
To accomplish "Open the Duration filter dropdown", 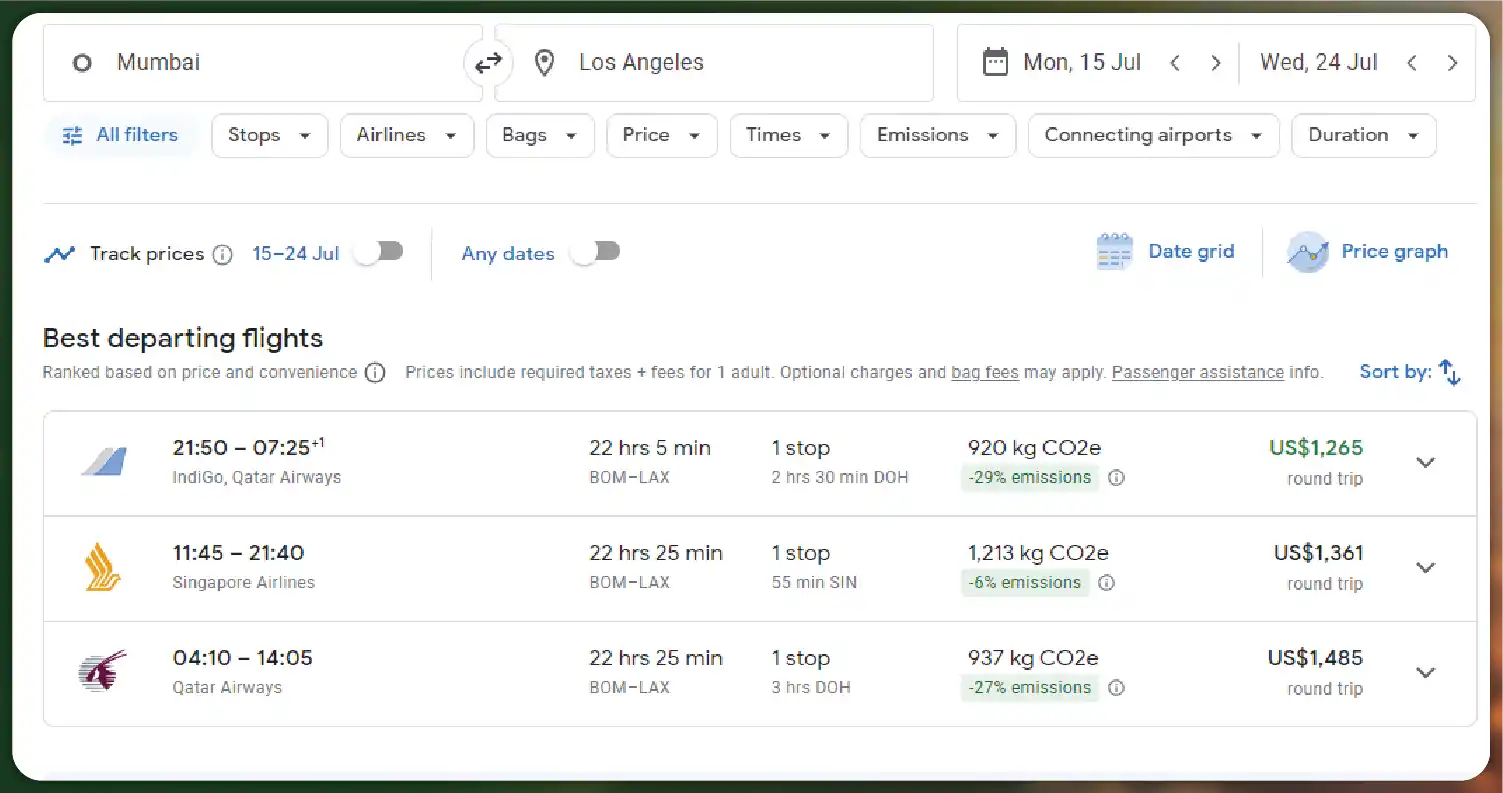I will click(1364, 135).
